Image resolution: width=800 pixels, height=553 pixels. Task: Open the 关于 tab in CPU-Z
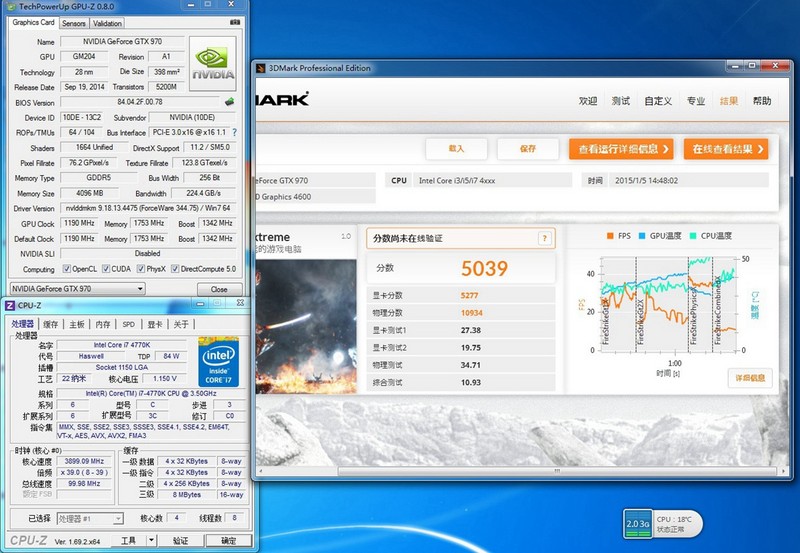pos(181,324)
